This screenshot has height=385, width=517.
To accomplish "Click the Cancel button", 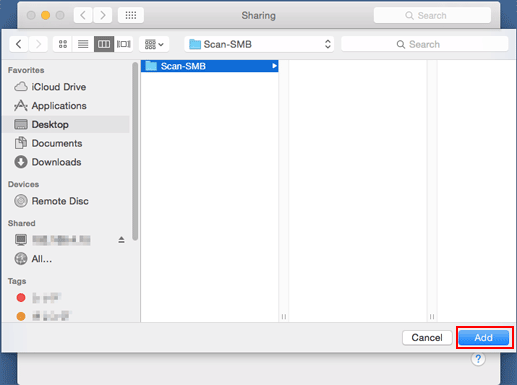I will (x=427, y=338).
